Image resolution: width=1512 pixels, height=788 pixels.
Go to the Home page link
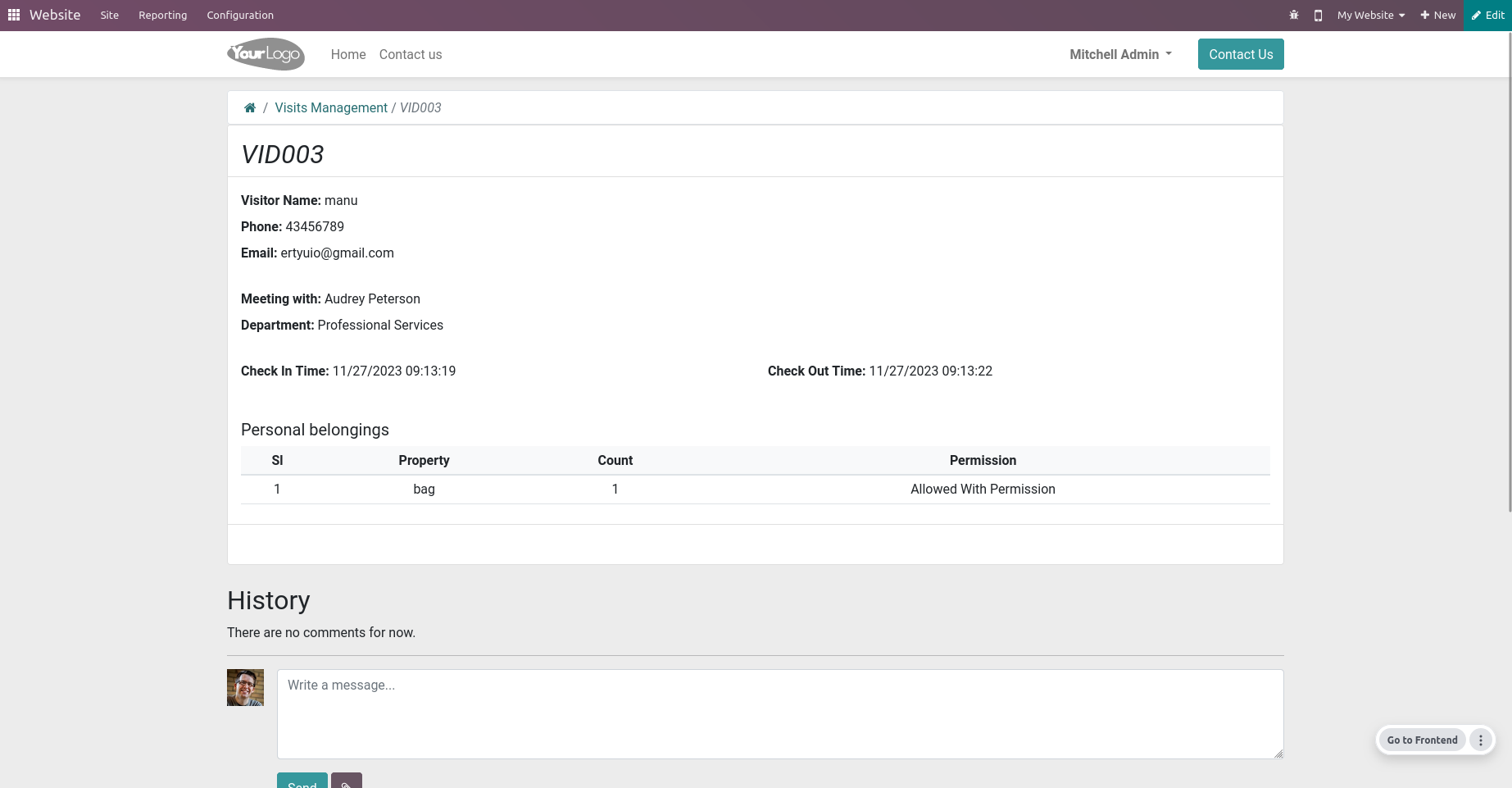348,54
